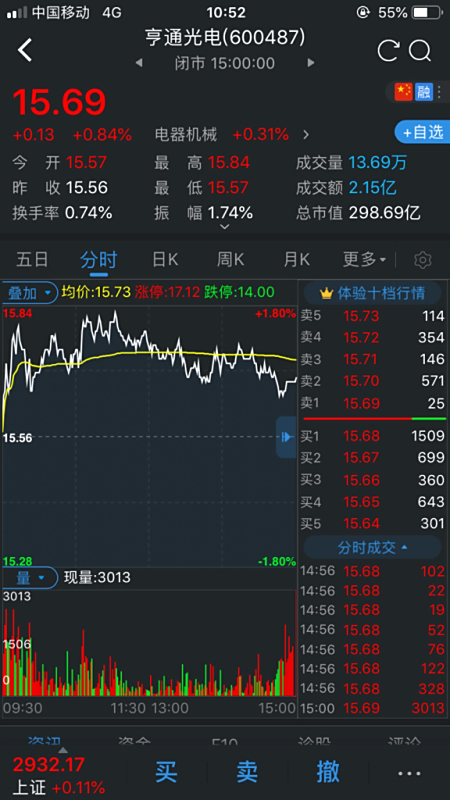Select the 卖1 15.69 order row
Screen dimensions: 450x800
click(x=372, y=403)
